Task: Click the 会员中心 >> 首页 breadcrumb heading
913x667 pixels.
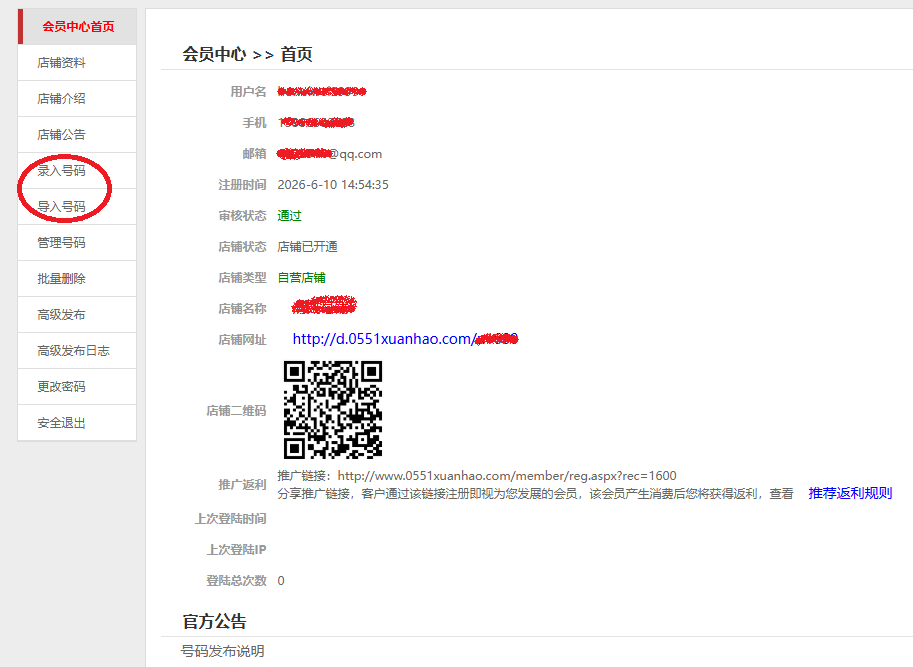Action: (x=247, y=54)
